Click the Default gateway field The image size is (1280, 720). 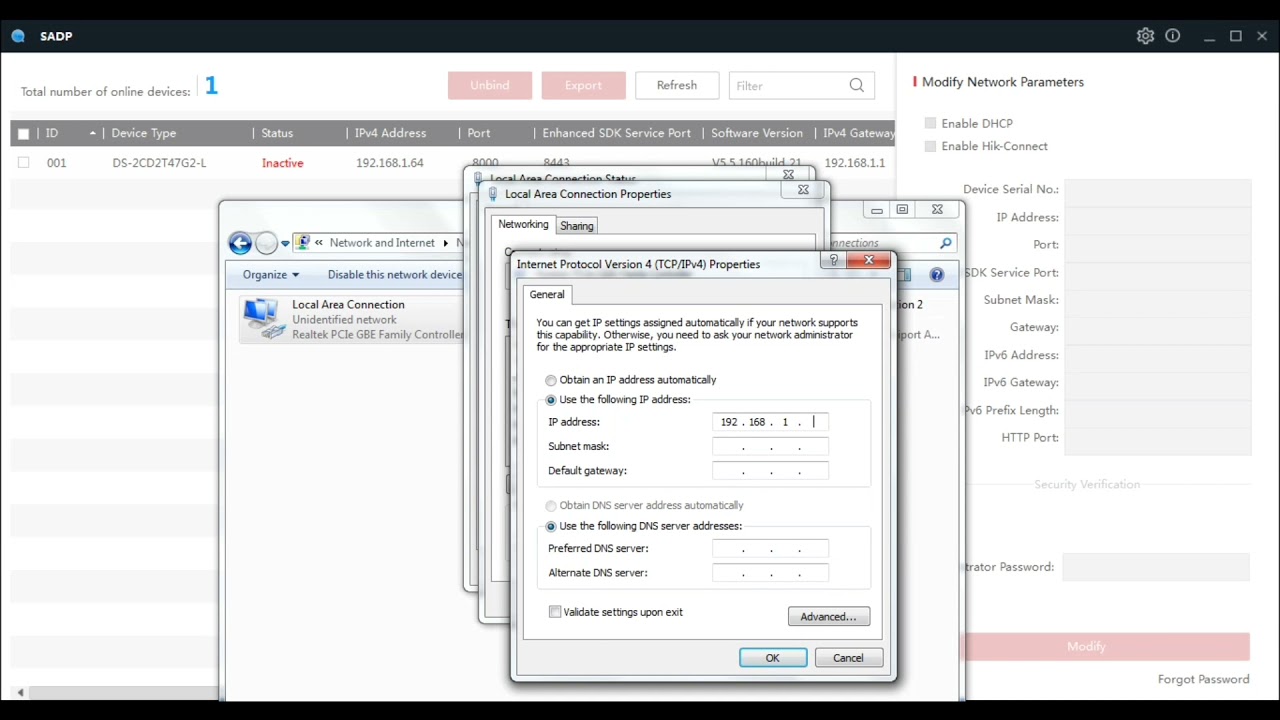tap(770, 471)
